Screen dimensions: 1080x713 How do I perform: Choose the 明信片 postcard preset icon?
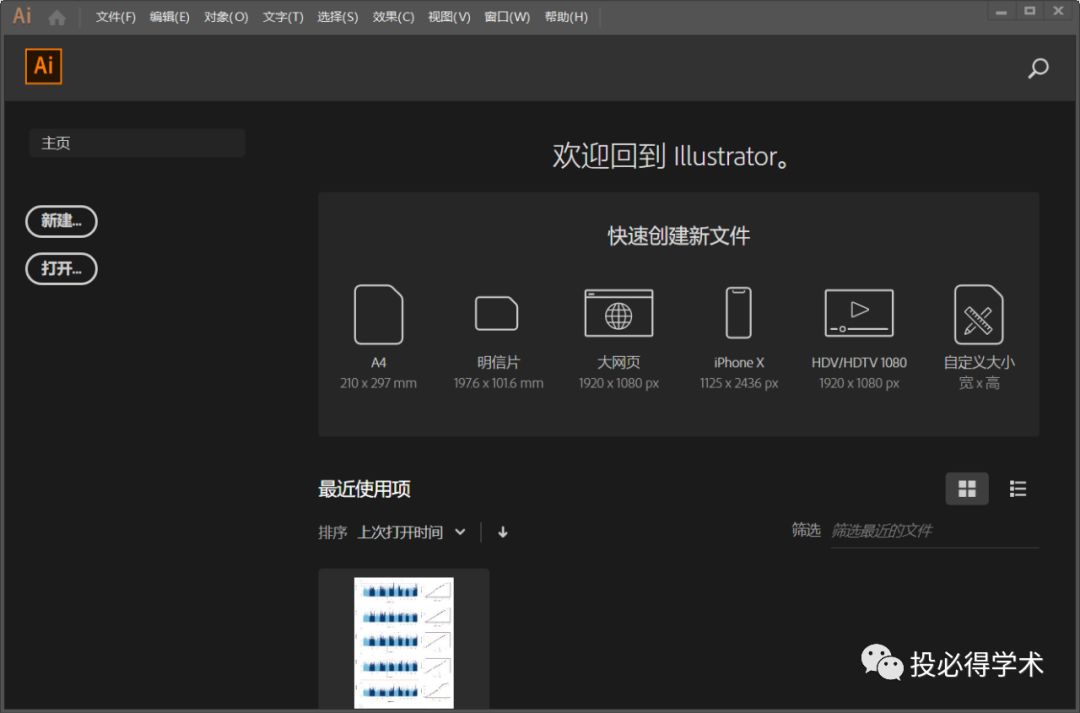(x=497, y=313)
